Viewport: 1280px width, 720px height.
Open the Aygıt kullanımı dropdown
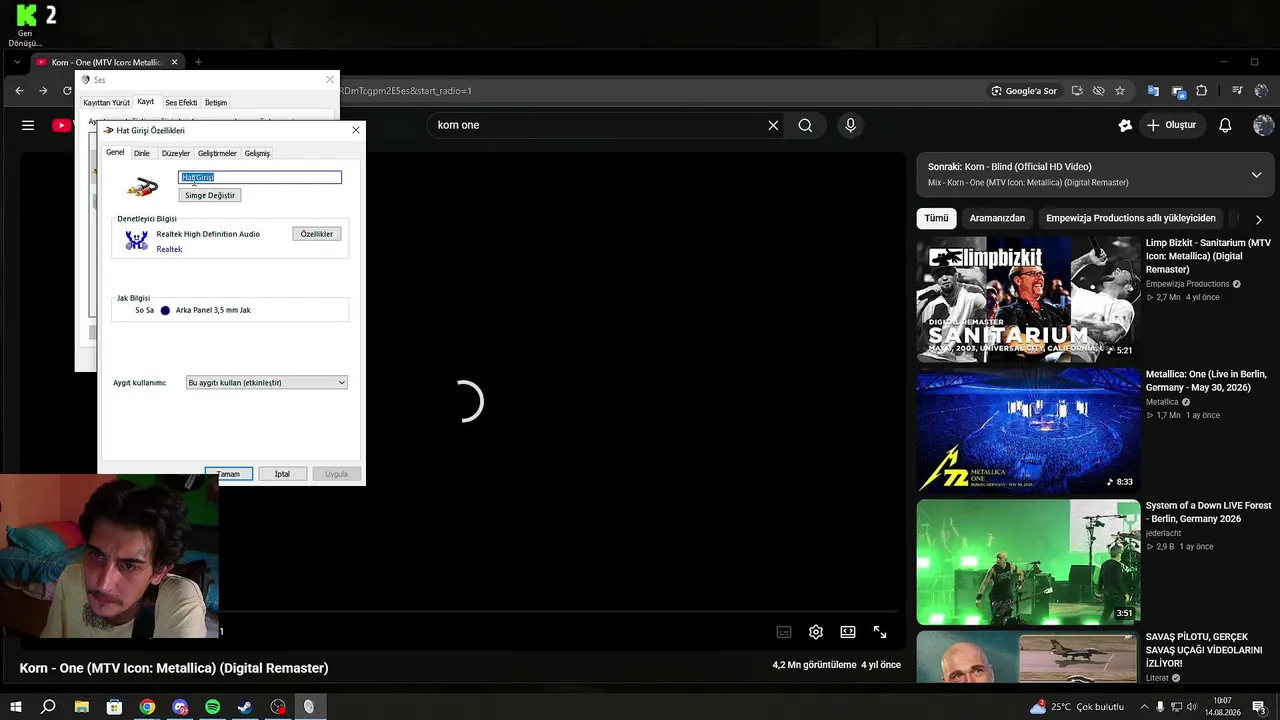[x=267, y=383]
